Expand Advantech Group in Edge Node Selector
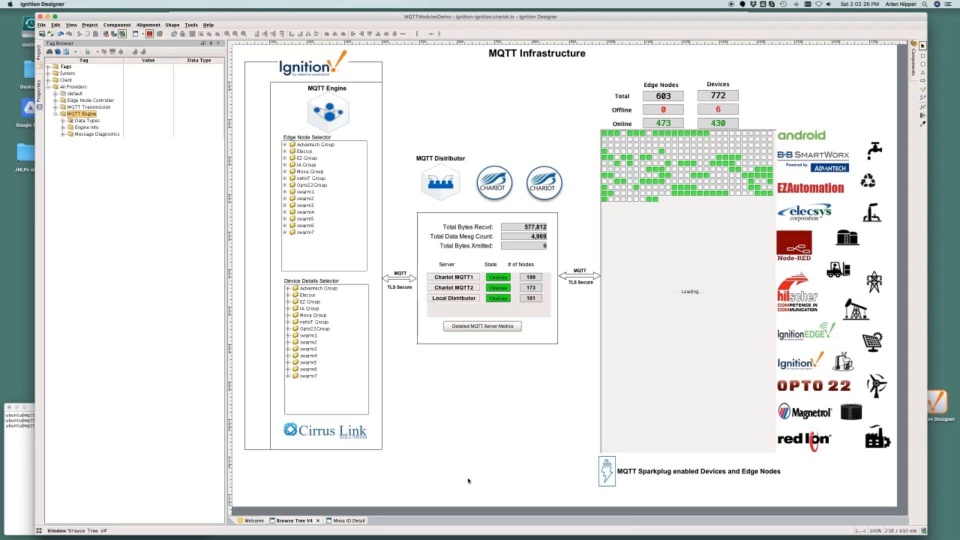Viewport: 960px width, 540px height. [285, 144]
